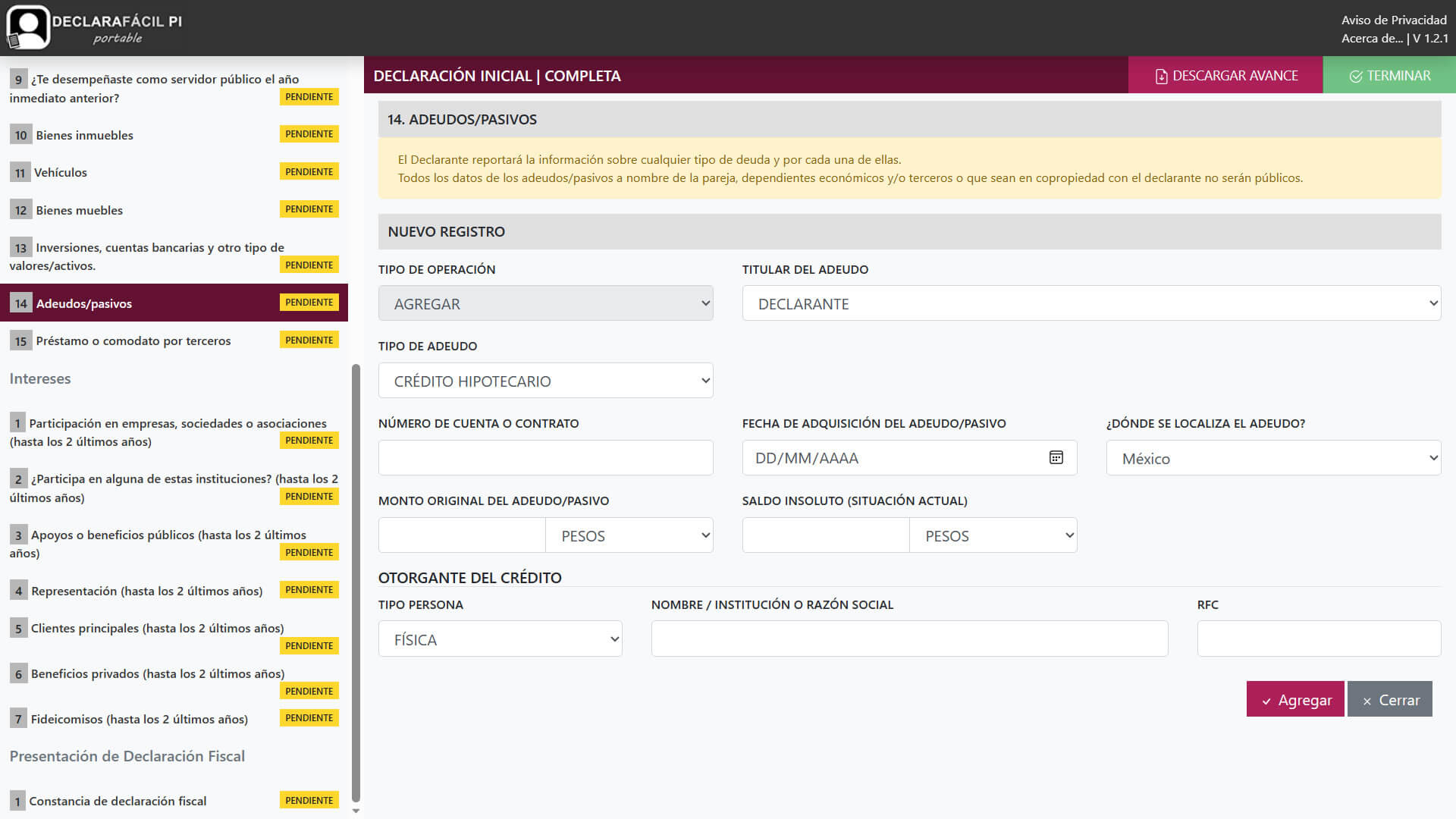Open section 9 servidor público año anterior
The image size is (1456, 819).
174,88
